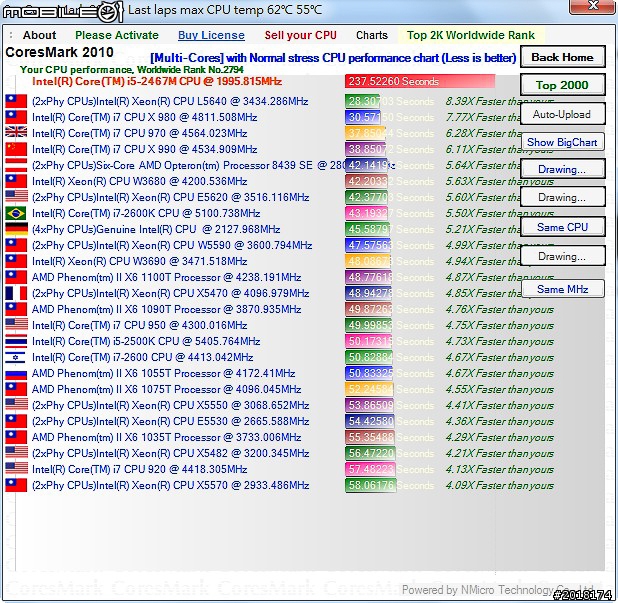This screenshot has width=618, height=603.
Task: Follow the Buy License link
Action: (x=211, y=35)
